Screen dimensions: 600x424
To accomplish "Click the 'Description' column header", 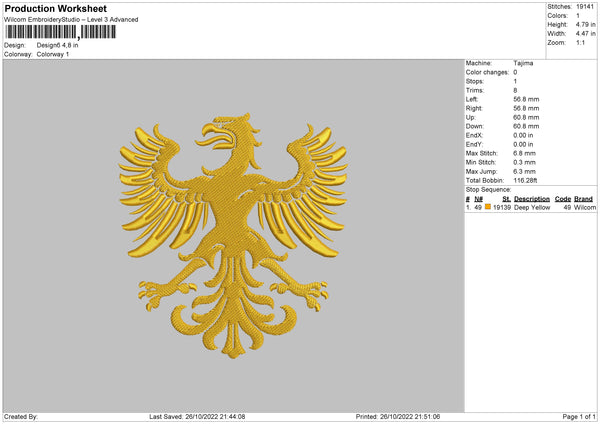I will pyautogui.click(x=532, y=199).
